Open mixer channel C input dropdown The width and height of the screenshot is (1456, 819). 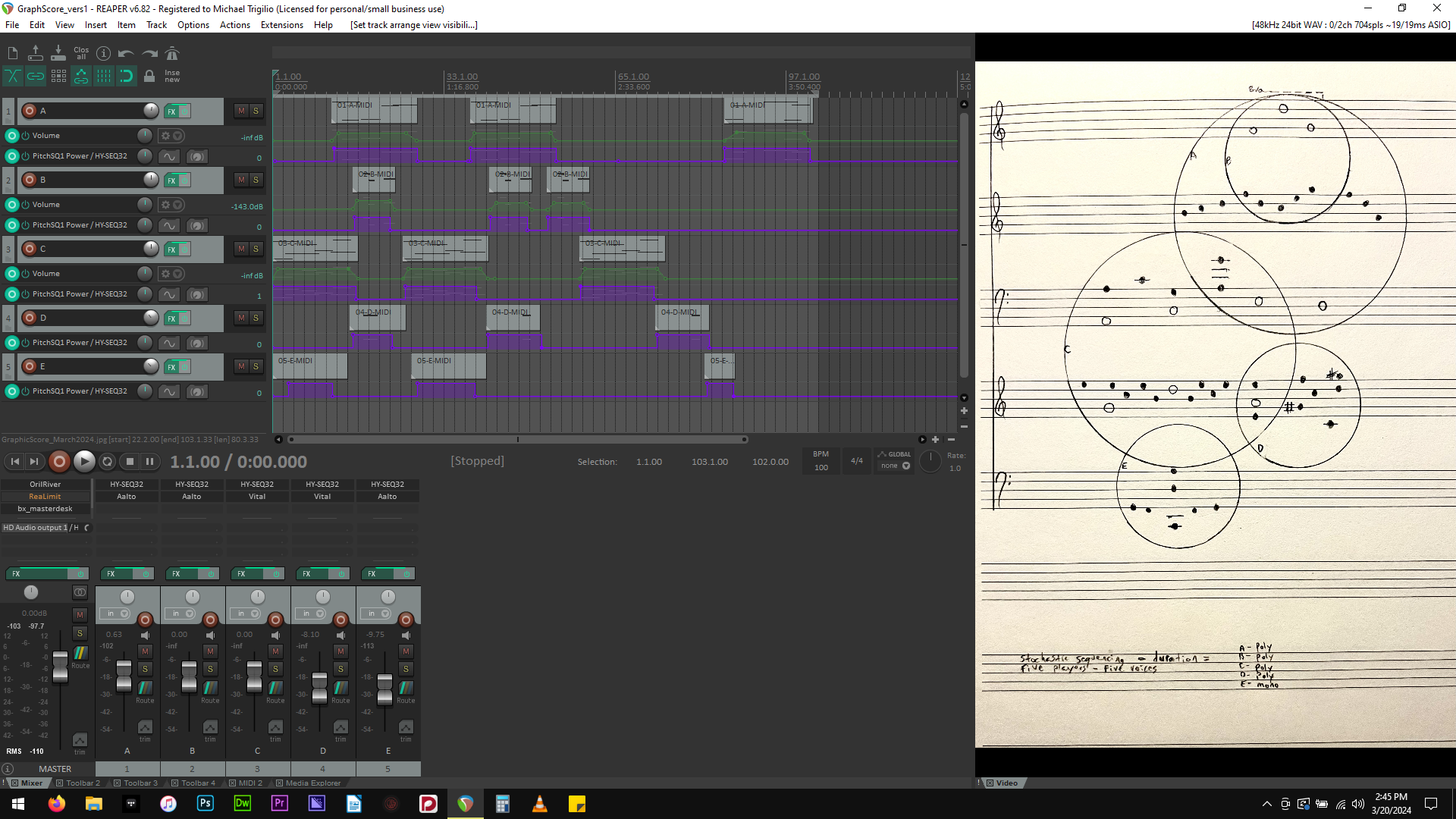tap(247, 613)
